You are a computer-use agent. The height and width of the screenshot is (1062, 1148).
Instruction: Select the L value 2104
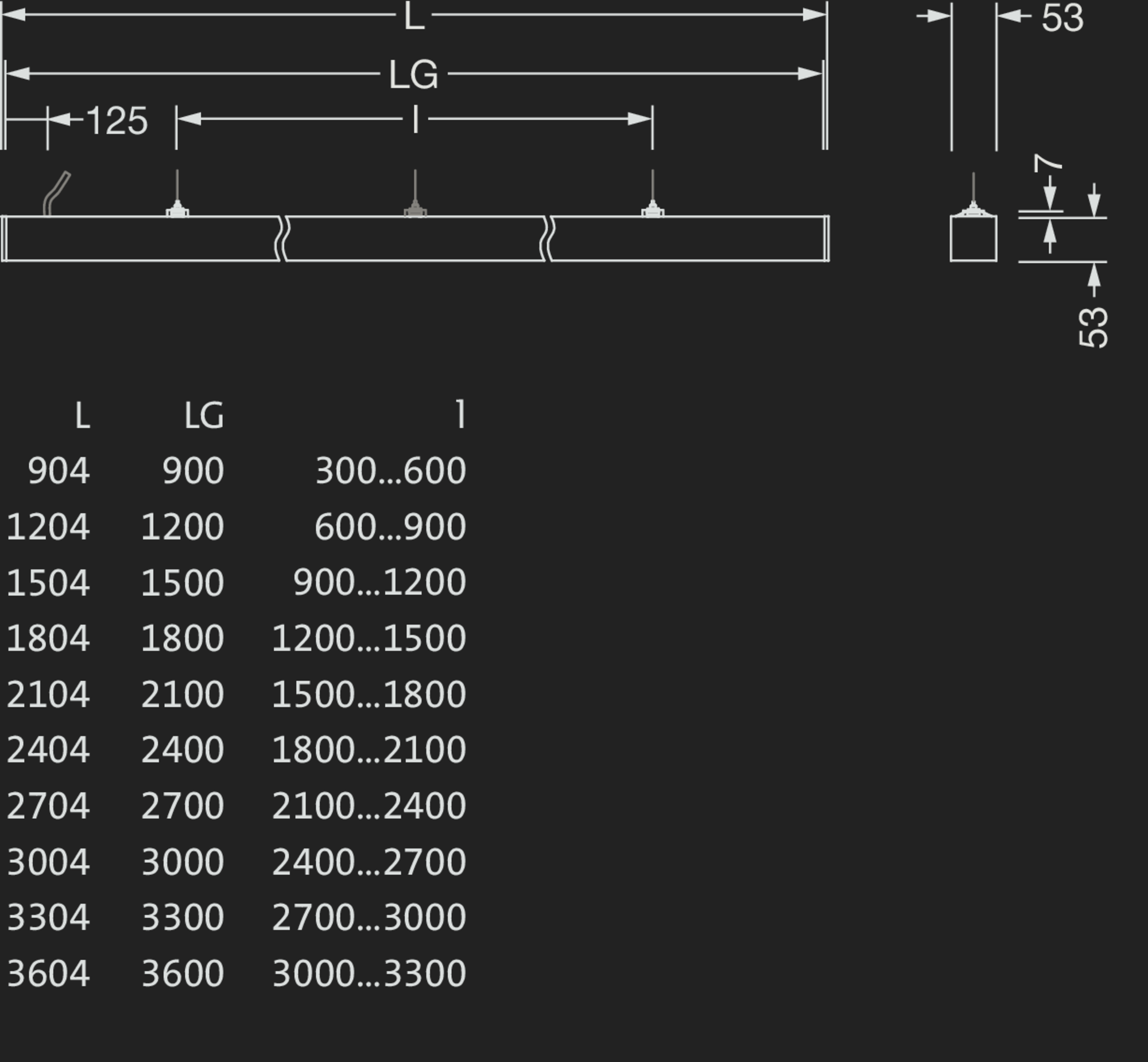(x=48, y=694)
